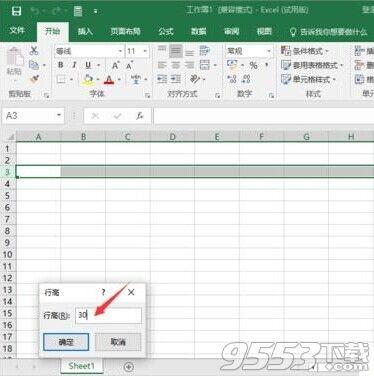Click the Increase Indent icon

[x=176, y=79]
